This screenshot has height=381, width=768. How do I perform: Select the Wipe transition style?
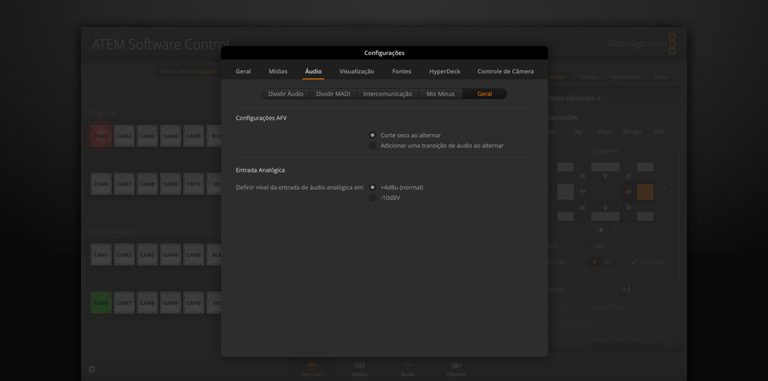tap(604, 132)
